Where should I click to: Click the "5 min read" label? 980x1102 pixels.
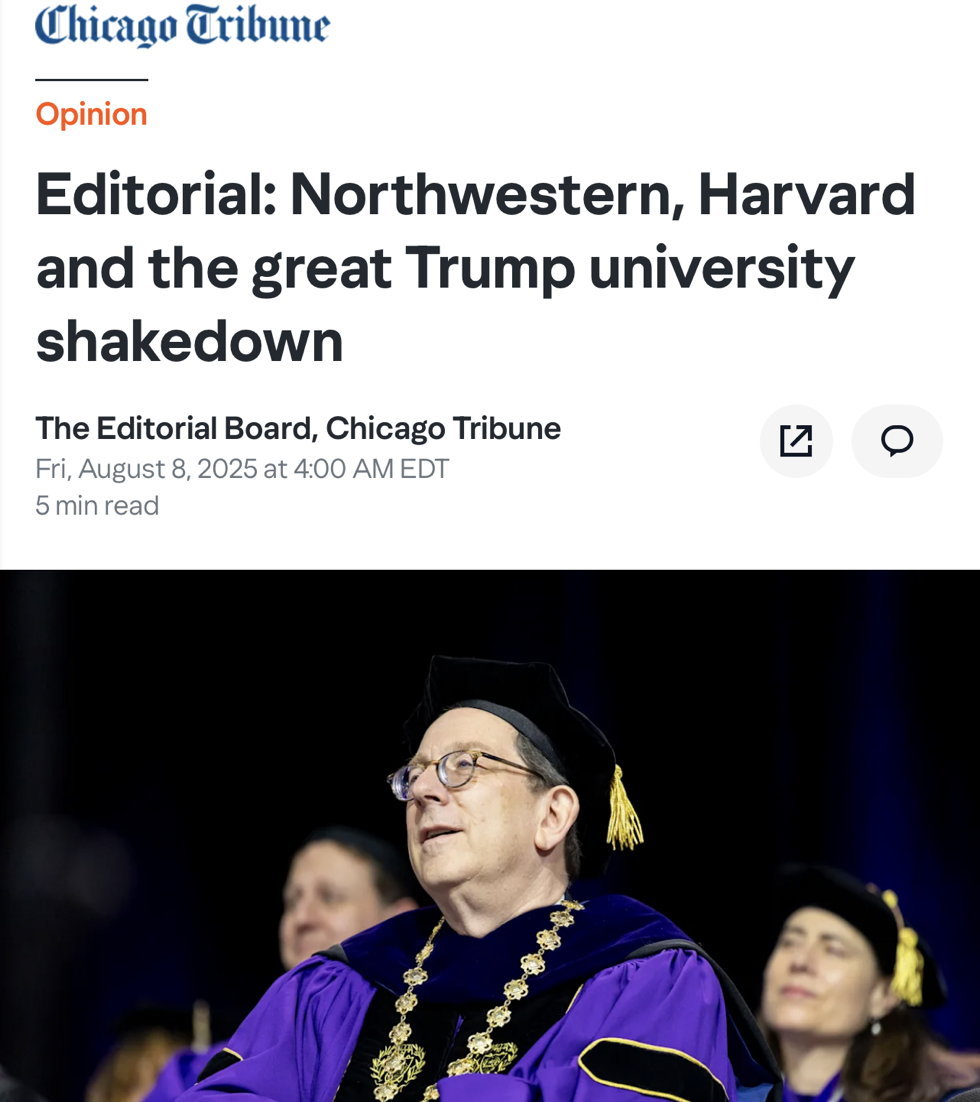tap(97, 506)
